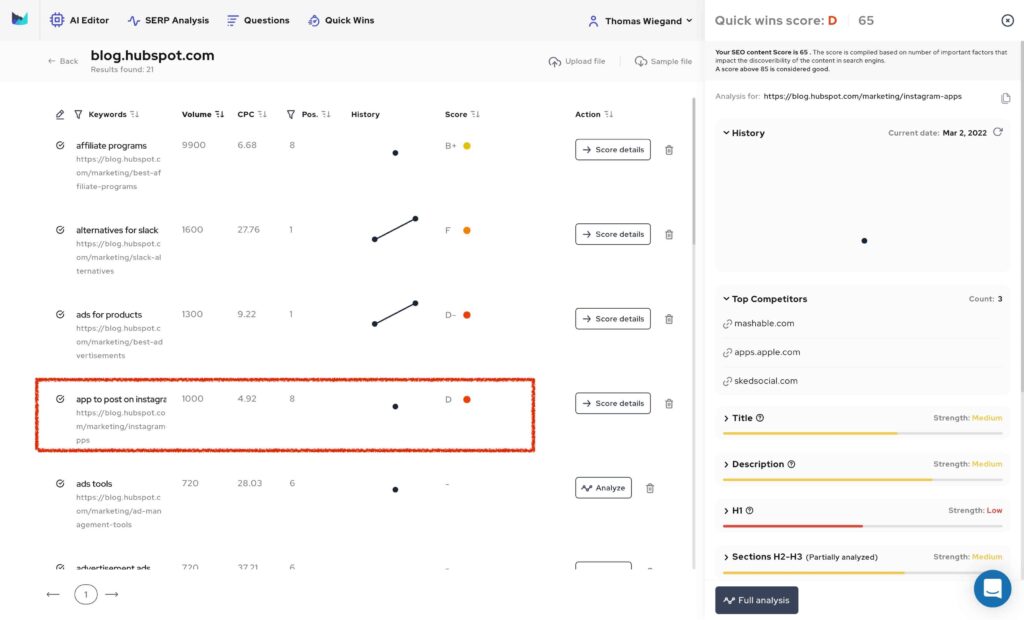The width and height of the screenshot is (1024, 620).
Task: Delete the ads for products keyword
Action: (x=669, y=319)
